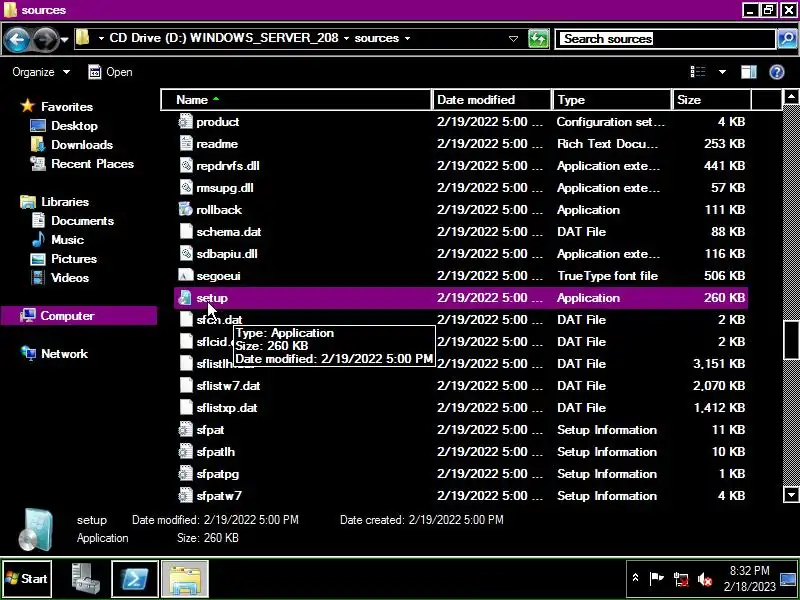Open the Start menu
This screenshot has height=600, width=800.
tap(27, 579)
